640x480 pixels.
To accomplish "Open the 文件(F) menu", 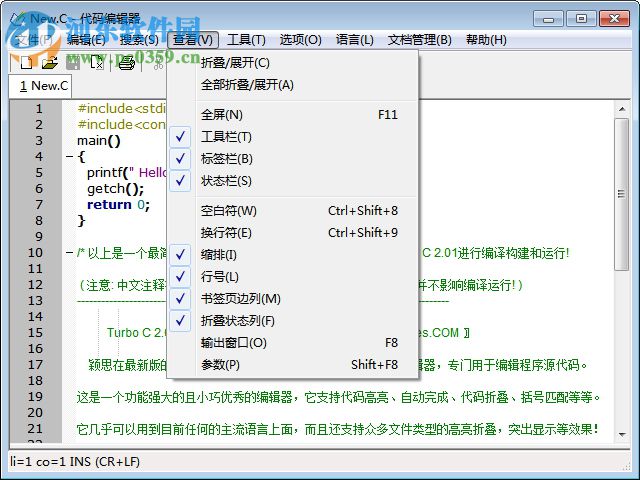I will (x=34, y=40).
